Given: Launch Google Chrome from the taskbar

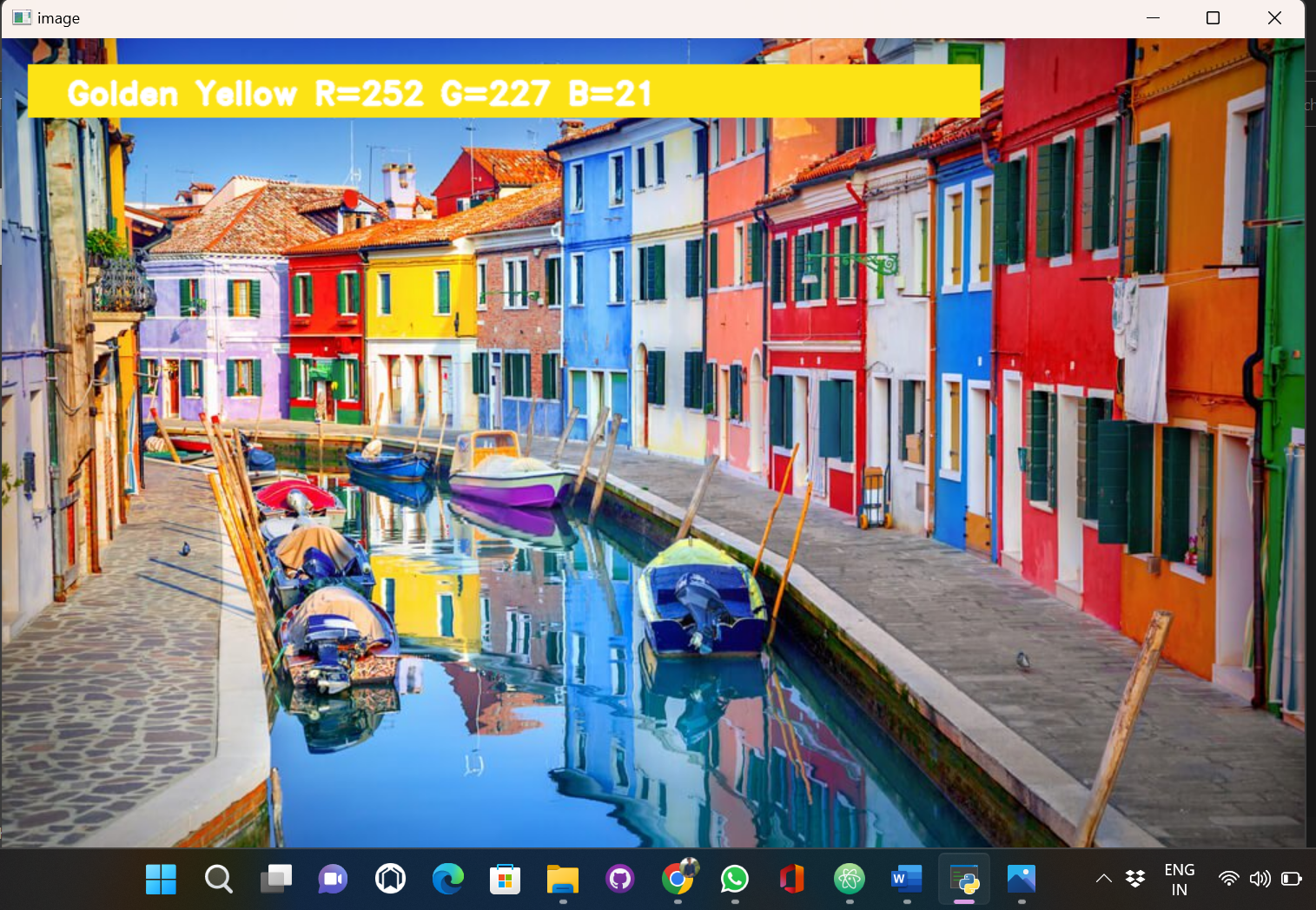Looking at the screenshot, I should tap(677, 879).
